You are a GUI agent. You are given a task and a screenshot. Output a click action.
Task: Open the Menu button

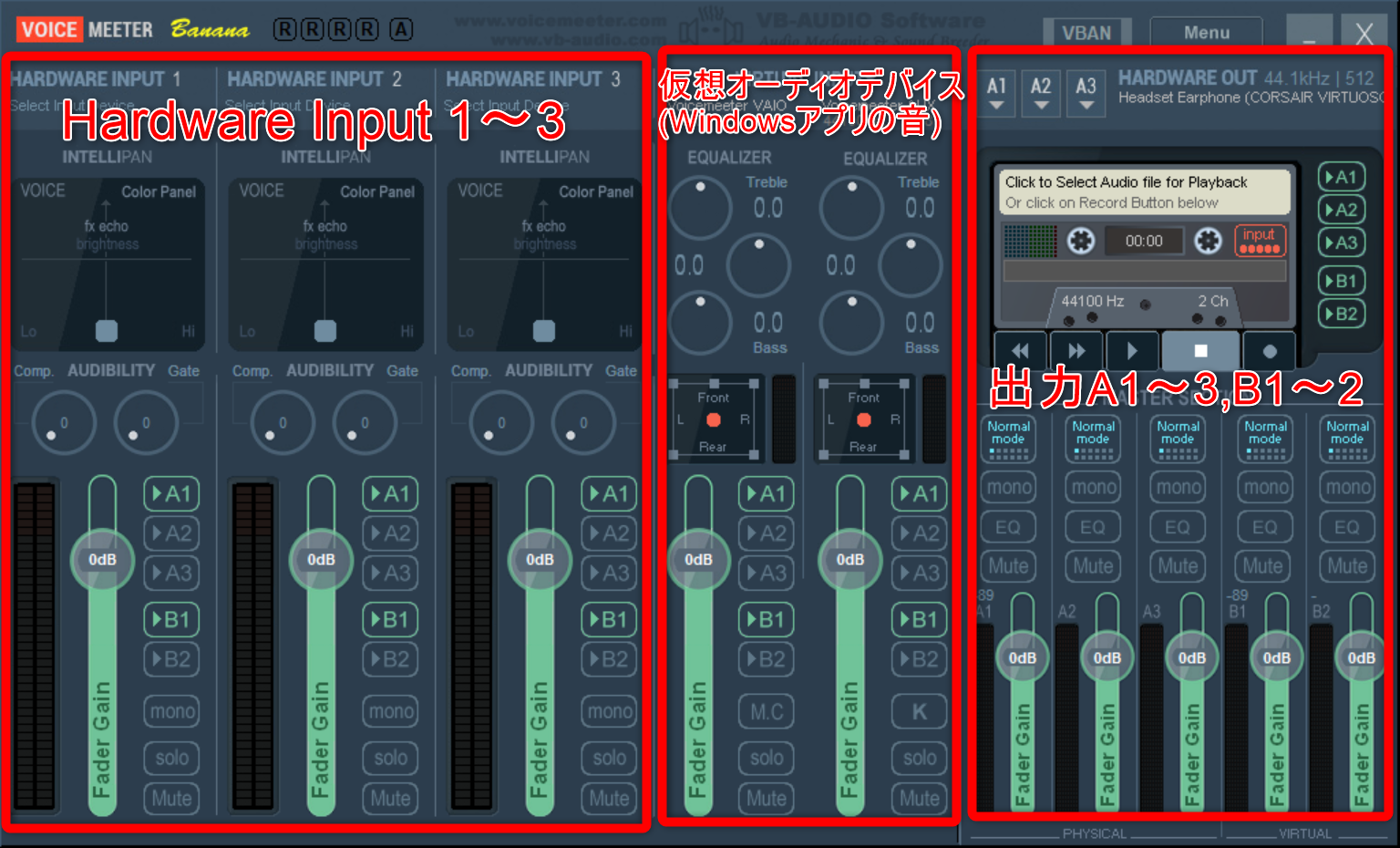click(x=1207, y=32)
